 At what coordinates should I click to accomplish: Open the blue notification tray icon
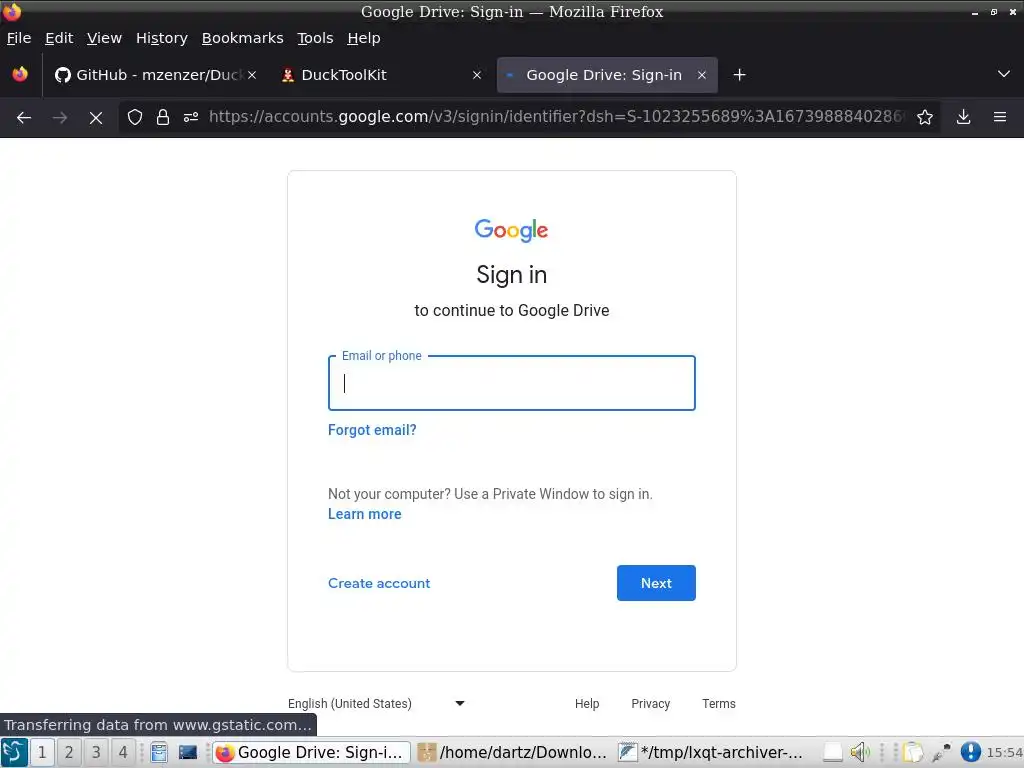point(970,752)
